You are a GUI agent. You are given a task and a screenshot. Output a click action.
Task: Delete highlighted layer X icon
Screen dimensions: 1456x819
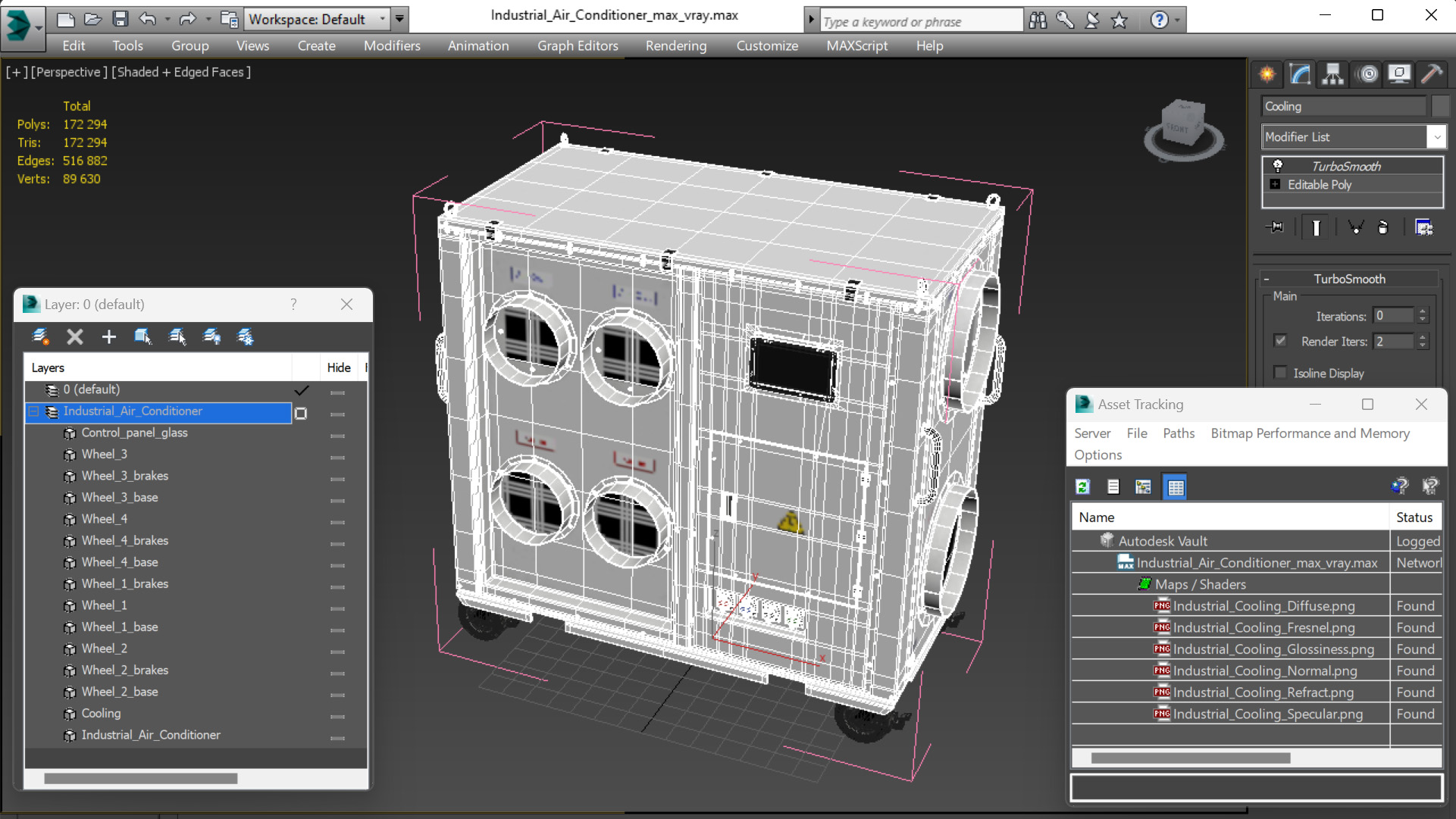coord(75,336)
